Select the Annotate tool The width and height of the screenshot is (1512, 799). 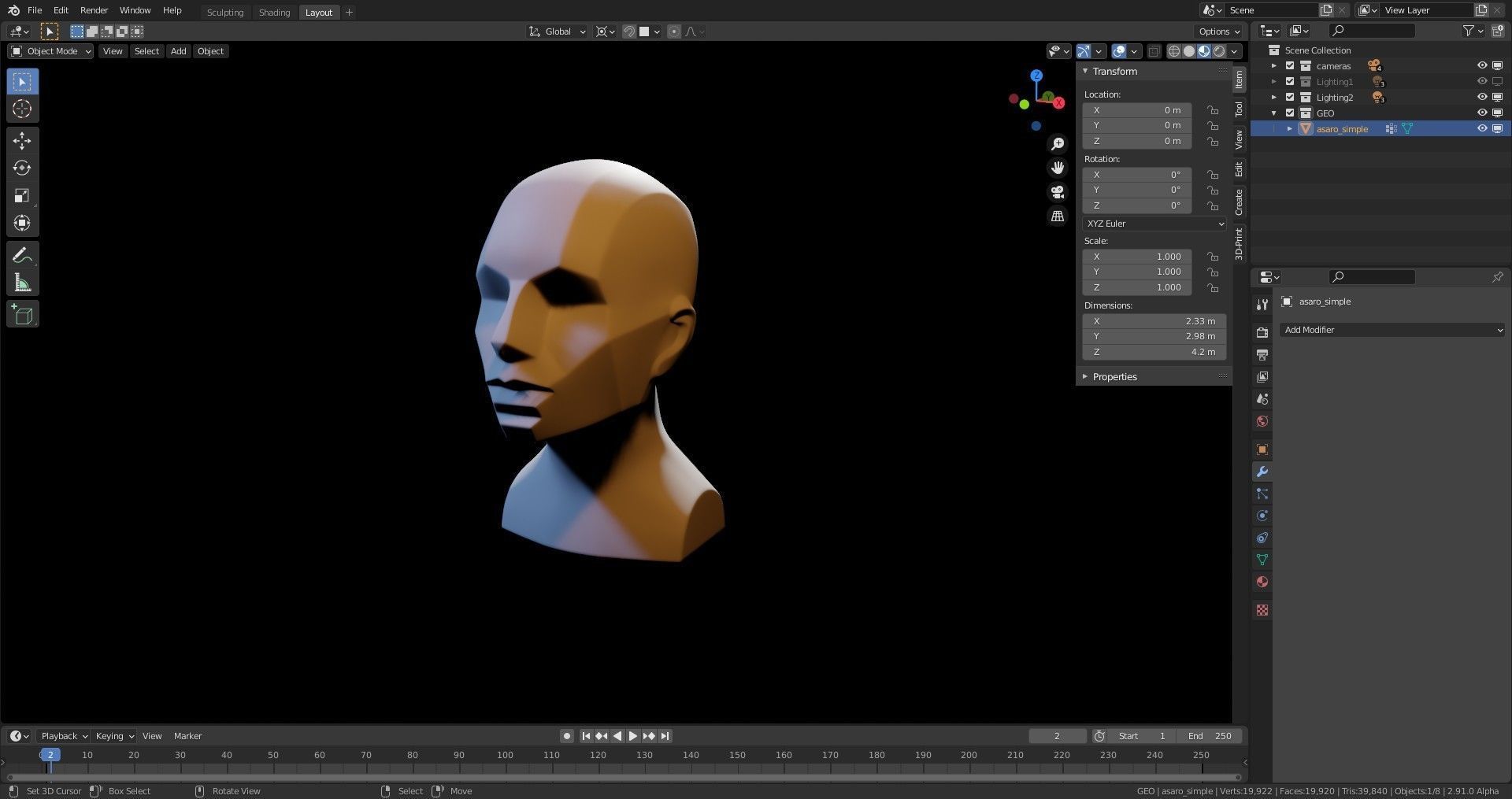coord(22,255)
